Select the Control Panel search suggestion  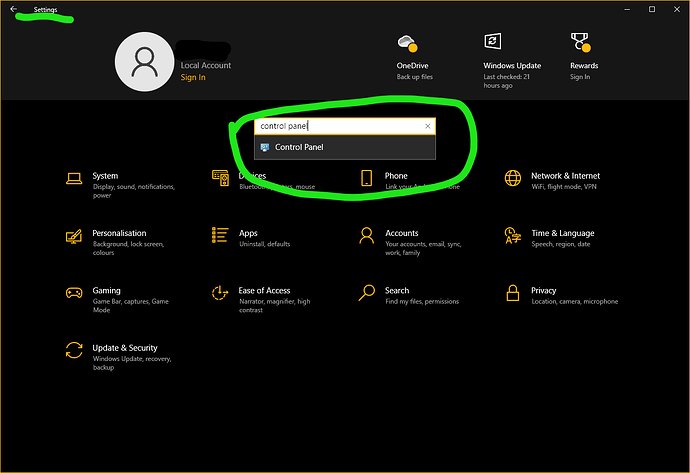[x=345, y=147]
